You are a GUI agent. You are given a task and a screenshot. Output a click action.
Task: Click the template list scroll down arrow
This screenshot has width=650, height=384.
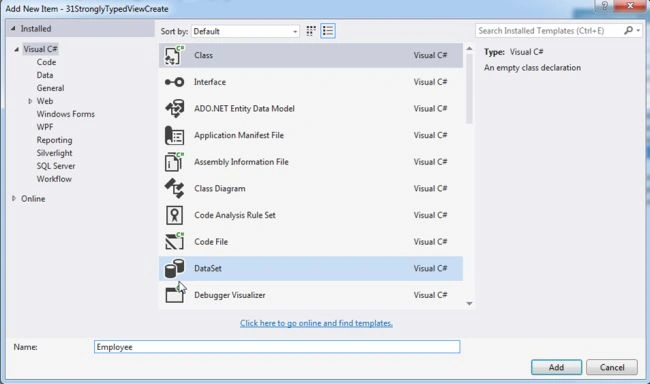[469, 304]
